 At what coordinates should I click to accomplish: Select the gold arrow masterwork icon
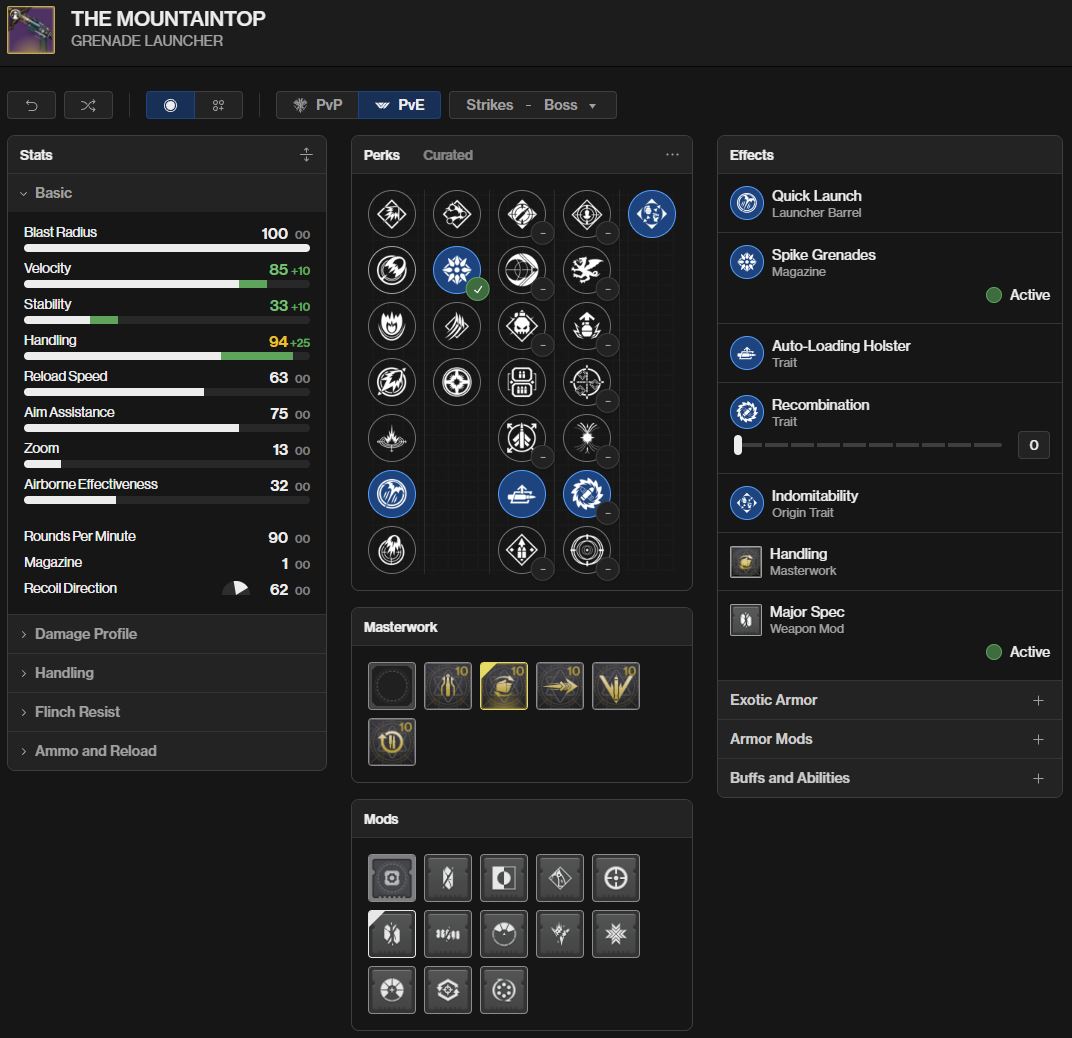coord(560,686)
